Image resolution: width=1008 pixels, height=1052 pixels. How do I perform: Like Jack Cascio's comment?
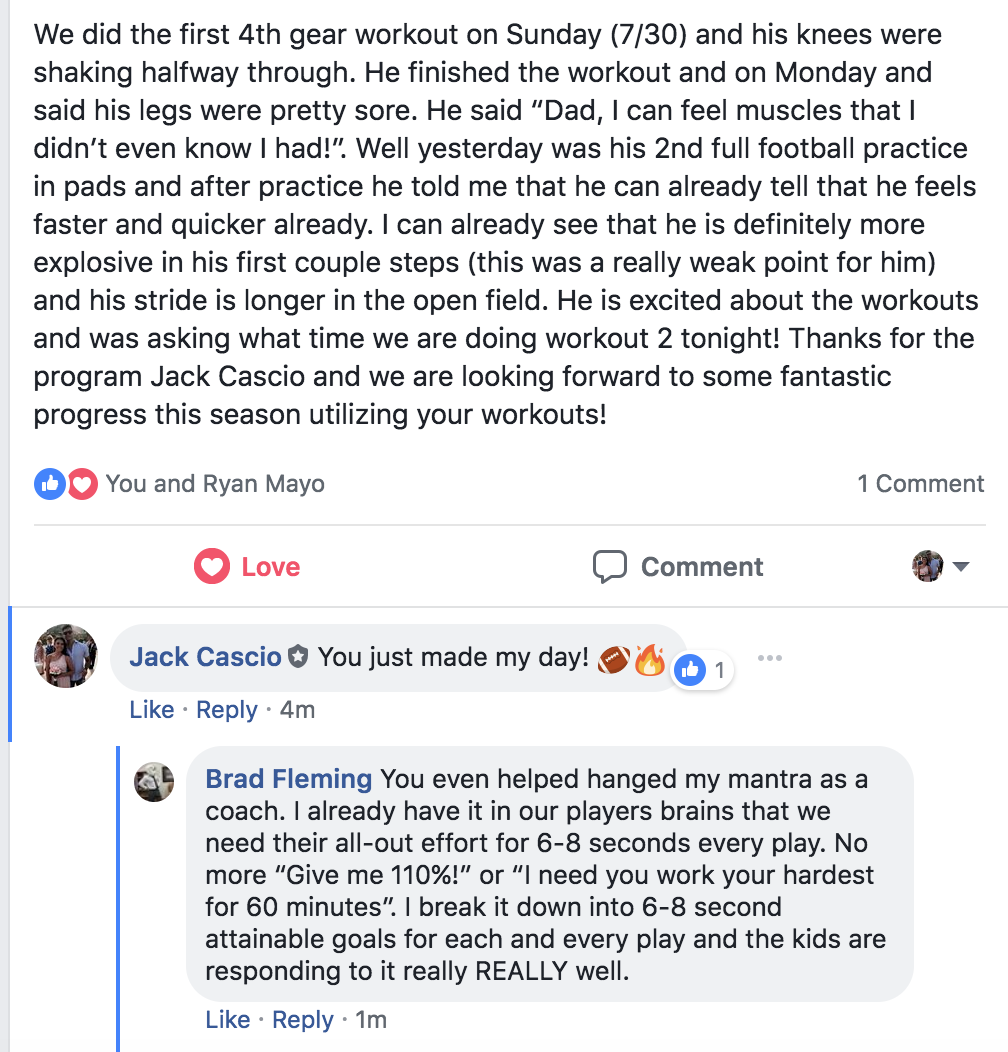point(152,710)
